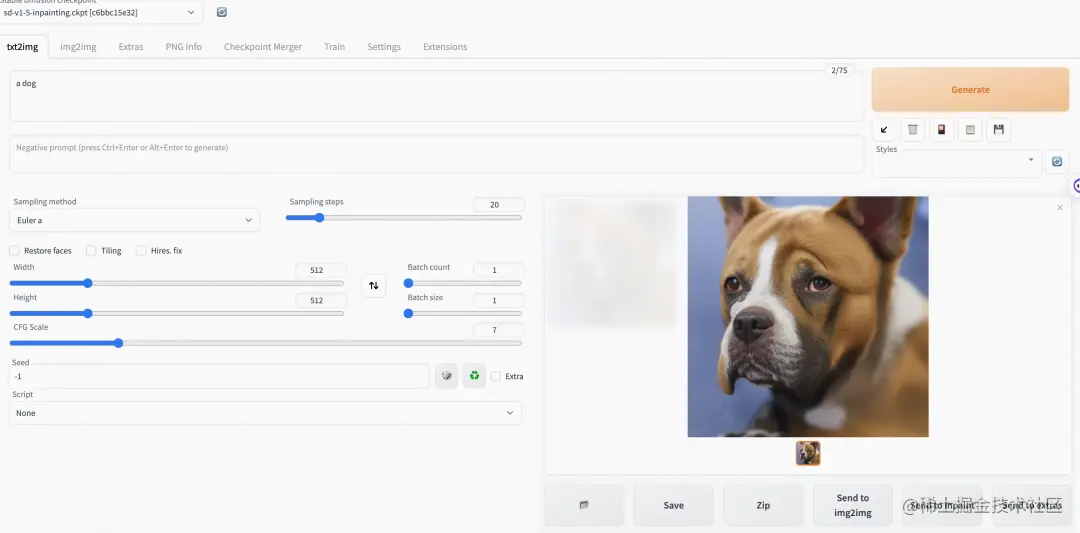1080x533 pixels.
Task: Adjust the Batch size slider
Action: (x=463, y=313)
